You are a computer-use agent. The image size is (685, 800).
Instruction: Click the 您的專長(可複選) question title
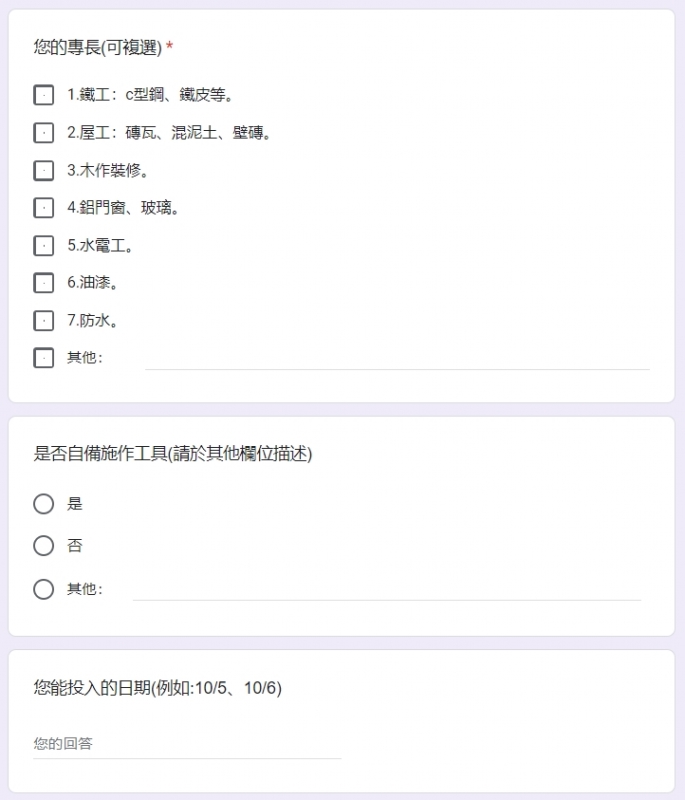[97, 47]
